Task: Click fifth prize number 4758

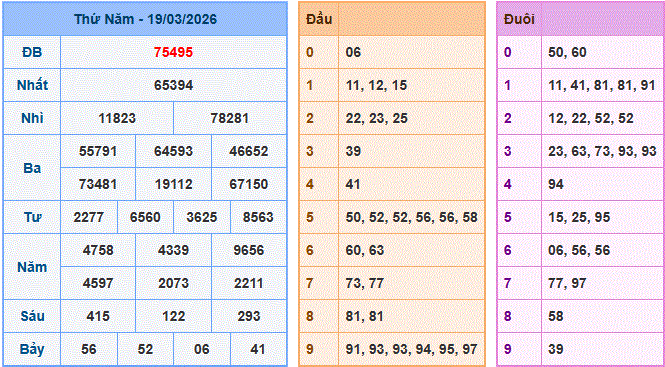Action: 98,250
